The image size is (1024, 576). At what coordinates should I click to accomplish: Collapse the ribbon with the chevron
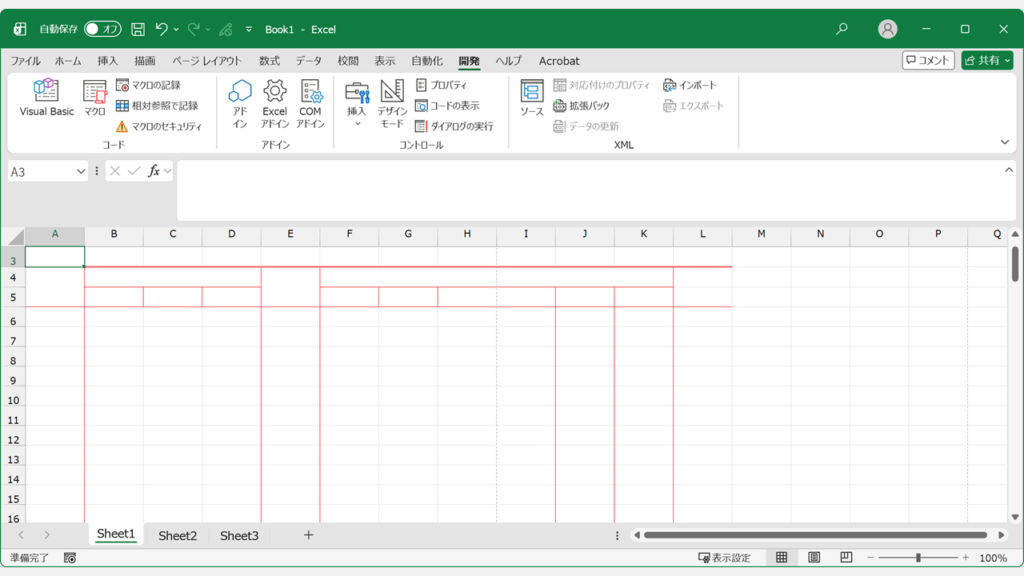tap(1005, 143)
